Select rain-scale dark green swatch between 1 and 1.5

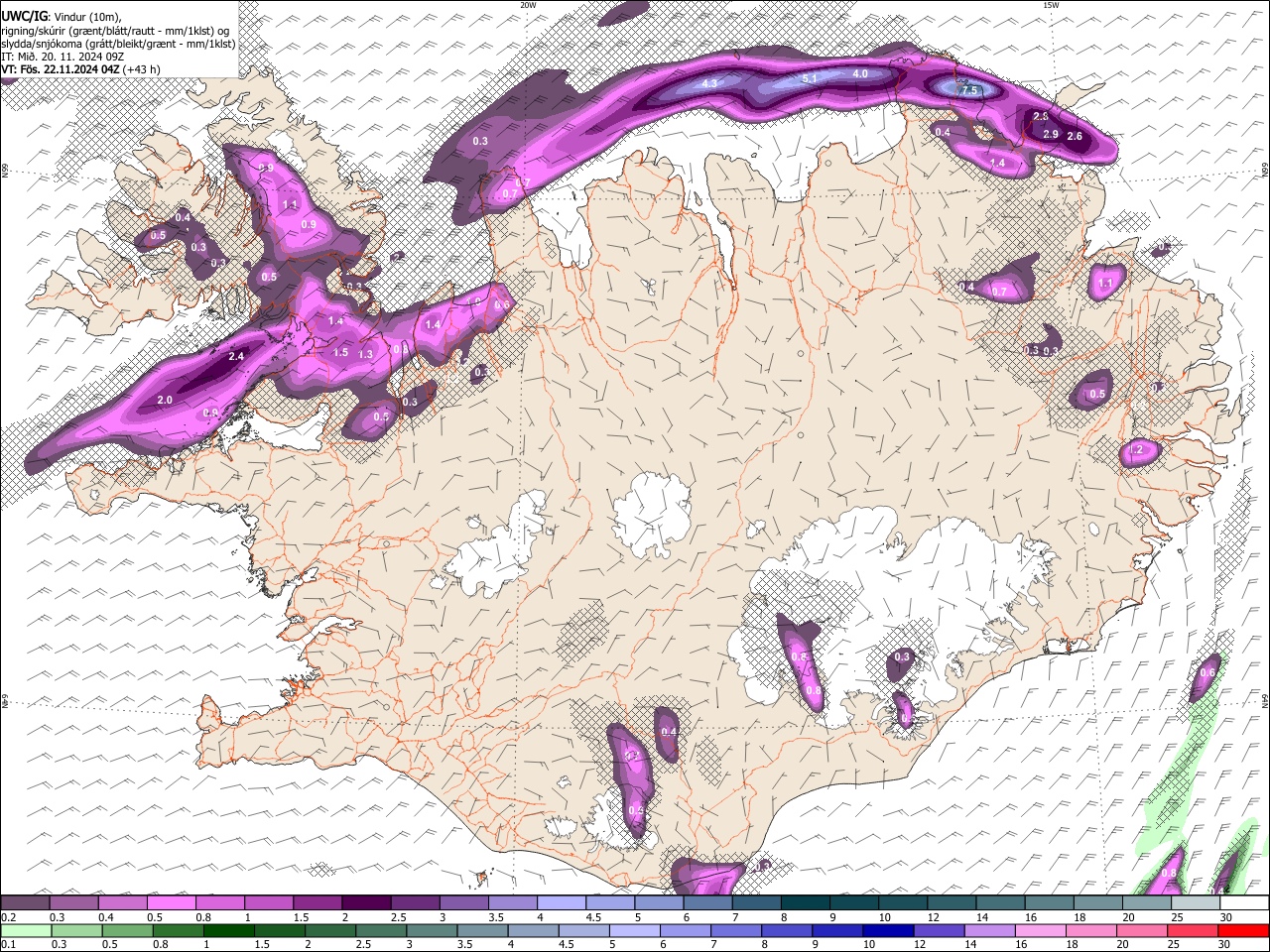pyautogui.click(x=228, y=930)
